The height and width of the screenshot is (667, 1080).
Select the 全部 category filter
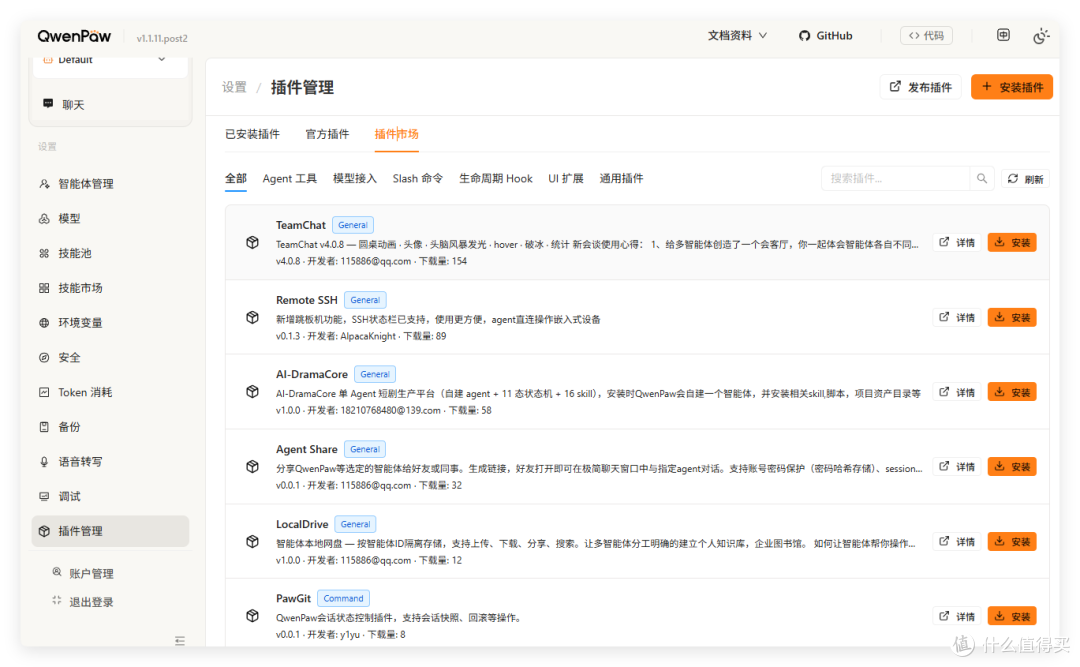tap(236, 178)
